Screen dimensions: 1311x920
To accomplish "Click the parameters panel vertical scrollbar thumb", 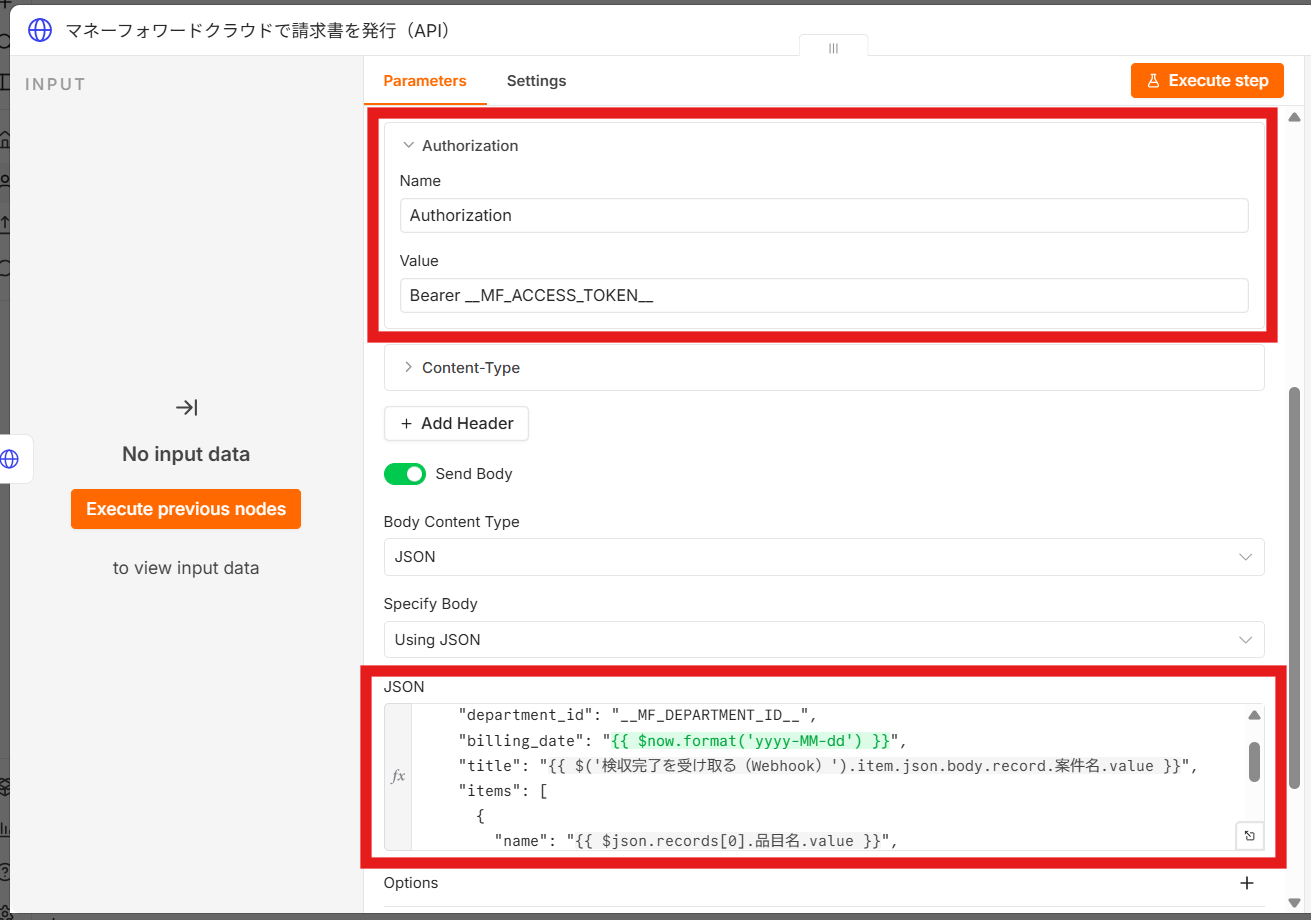I will 1294,586.
